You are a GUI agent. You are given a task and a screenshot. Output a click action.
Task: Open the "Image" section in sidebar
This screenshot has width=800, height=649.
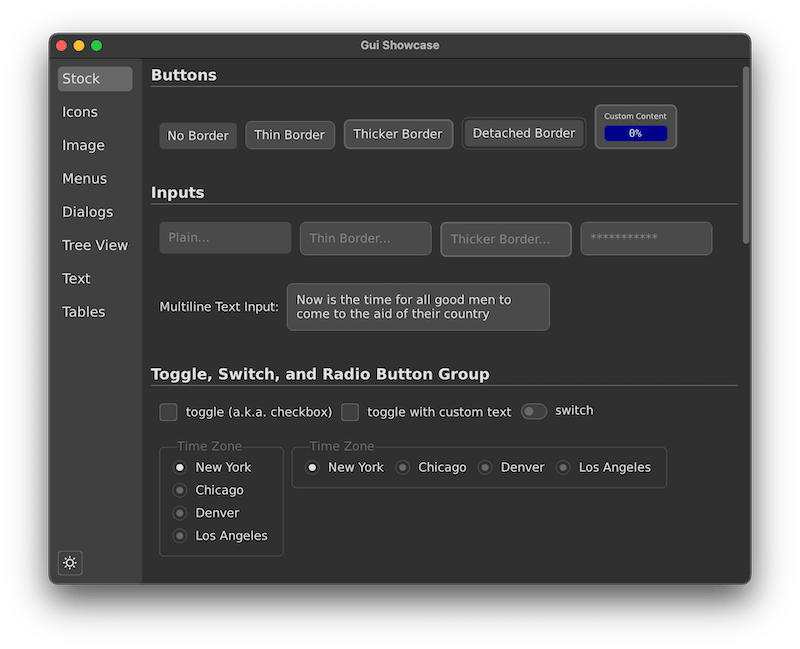click(83, 145)
